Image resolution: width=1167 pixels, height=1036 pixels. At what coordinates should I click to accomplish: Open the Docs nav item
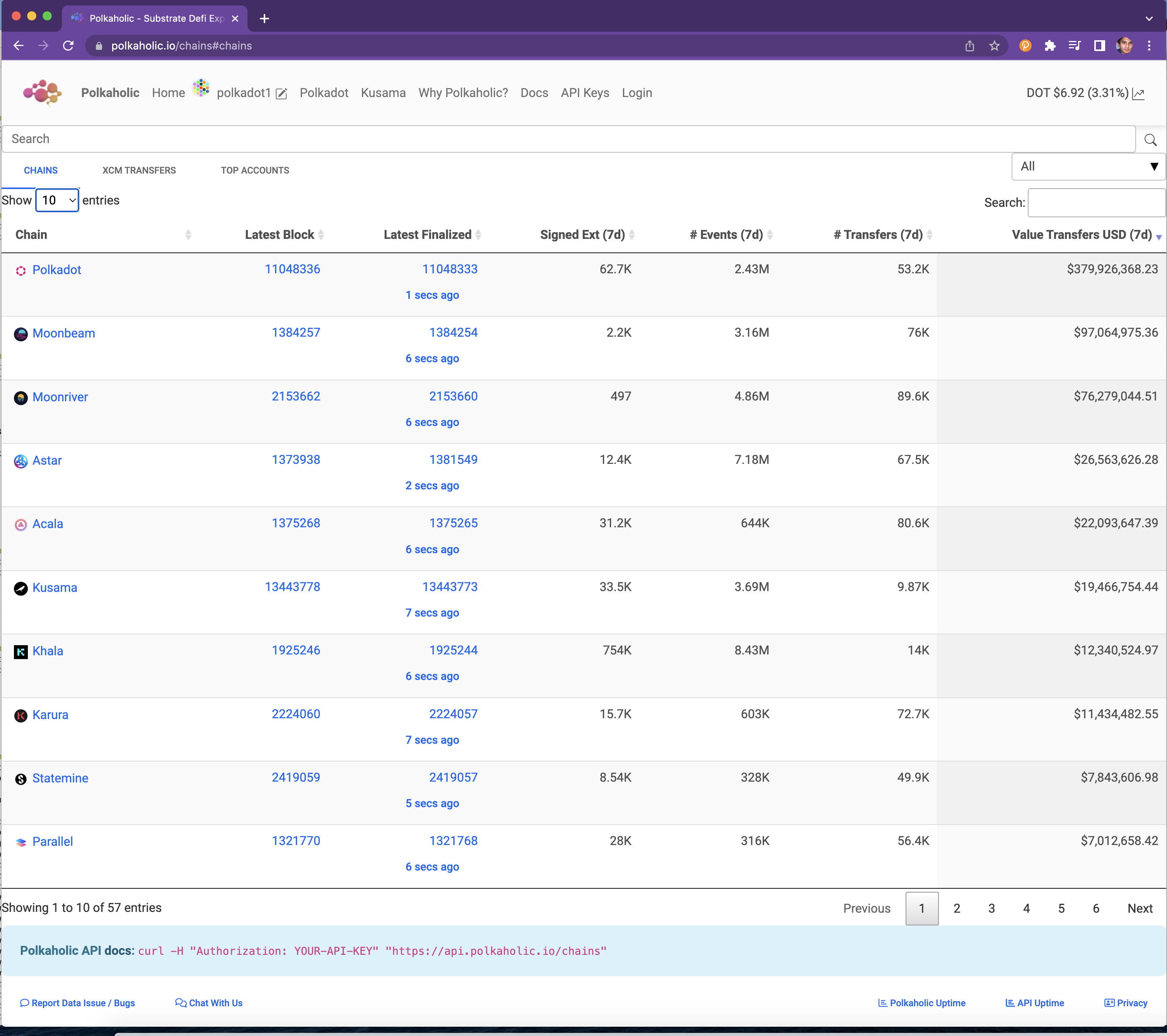(x=534, y=92)
